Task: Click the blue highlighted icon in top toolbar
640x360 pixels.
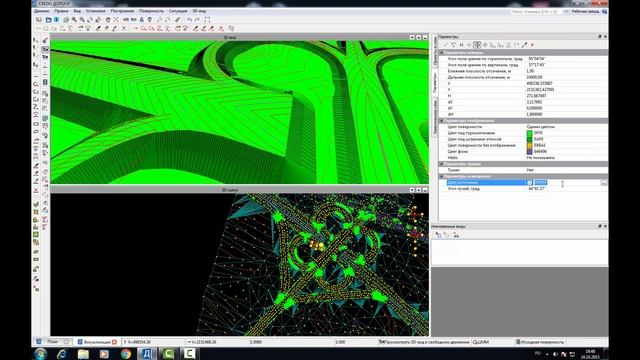Action: [56, 20]
